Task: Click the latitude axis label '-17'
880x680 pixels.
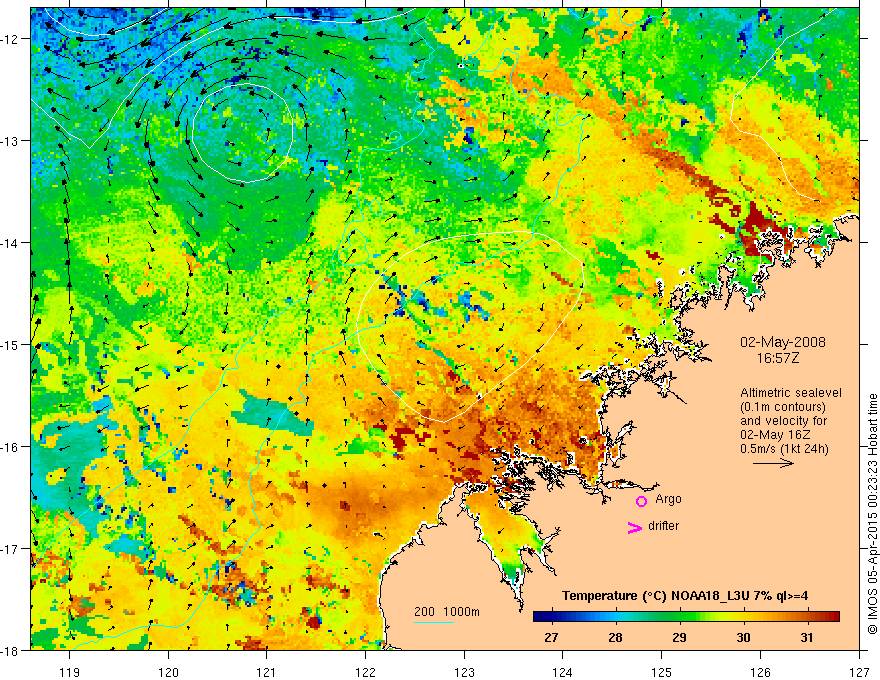Action: [10, 548]
